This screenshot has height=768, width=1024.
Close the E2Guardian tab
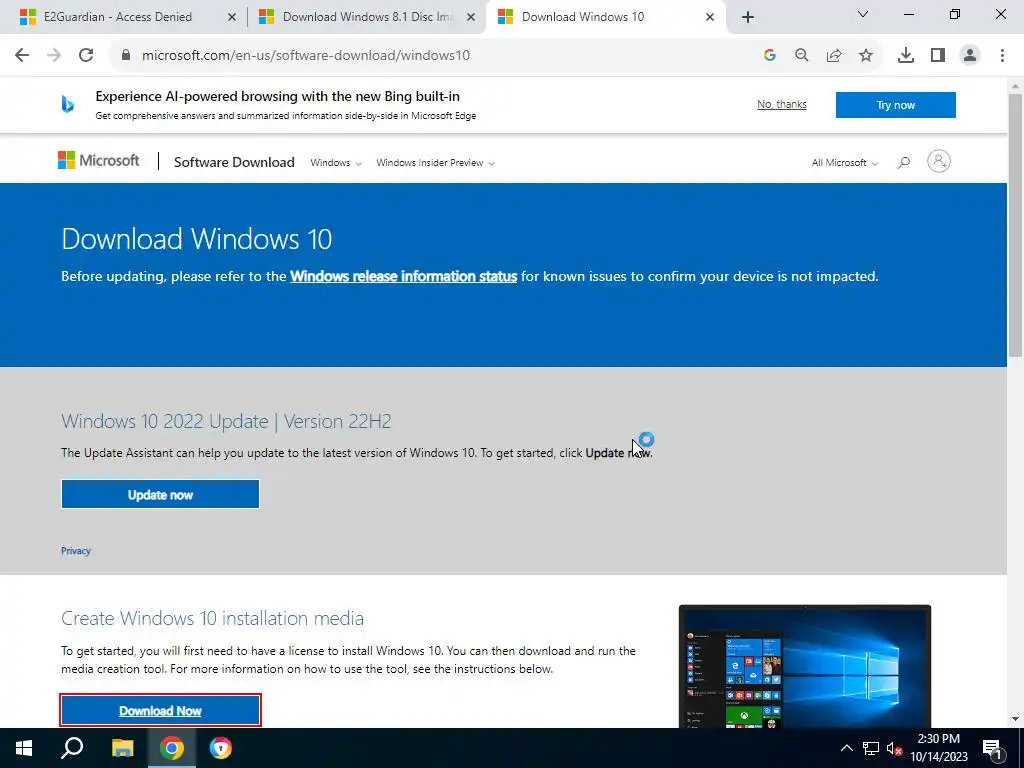[x=232, y=17]
